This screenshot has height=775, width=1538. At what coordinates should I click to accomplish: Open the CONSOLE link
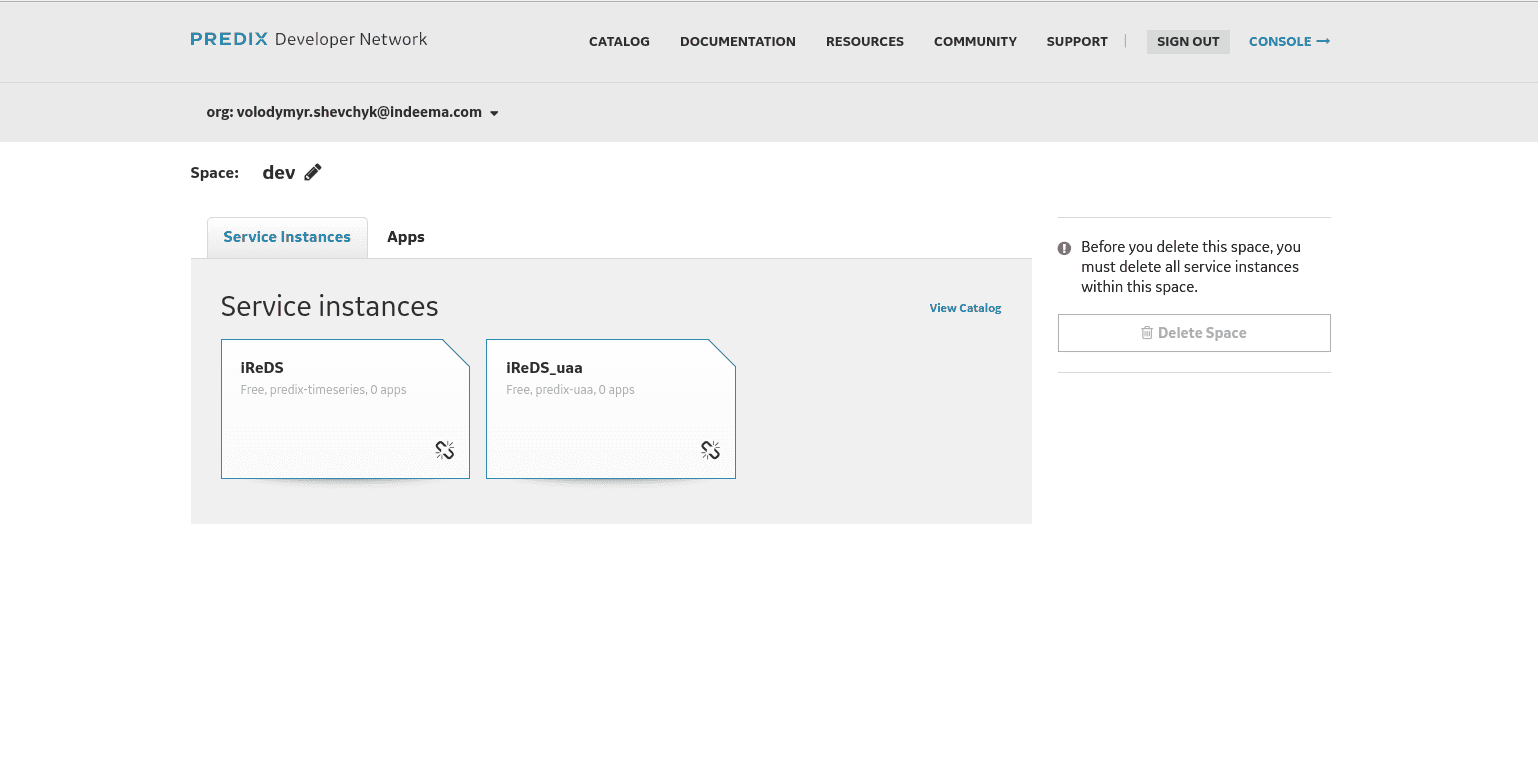point(1281,41)
